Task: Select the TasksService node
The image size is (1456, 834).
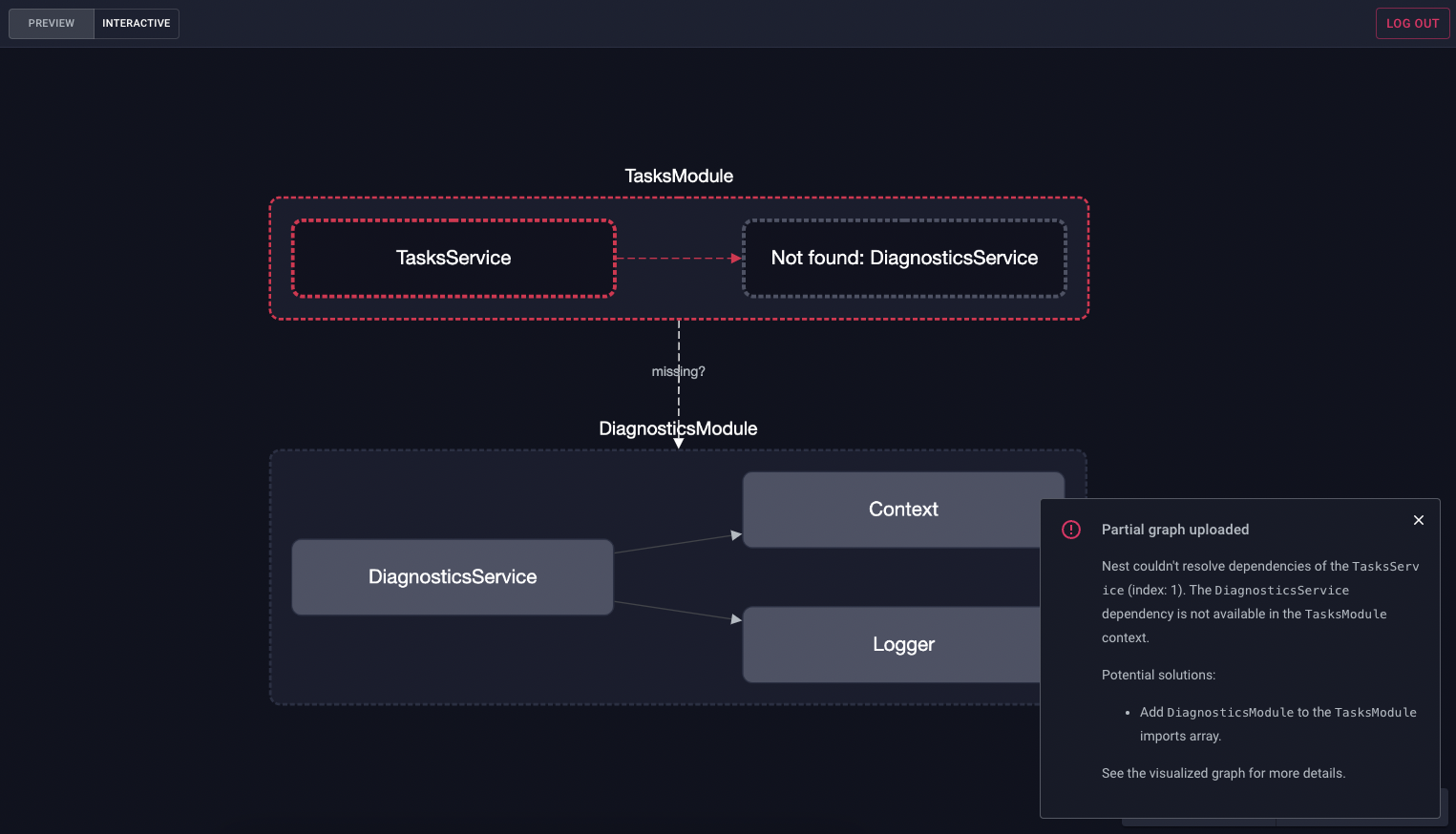Action: (x=454, y=259)
